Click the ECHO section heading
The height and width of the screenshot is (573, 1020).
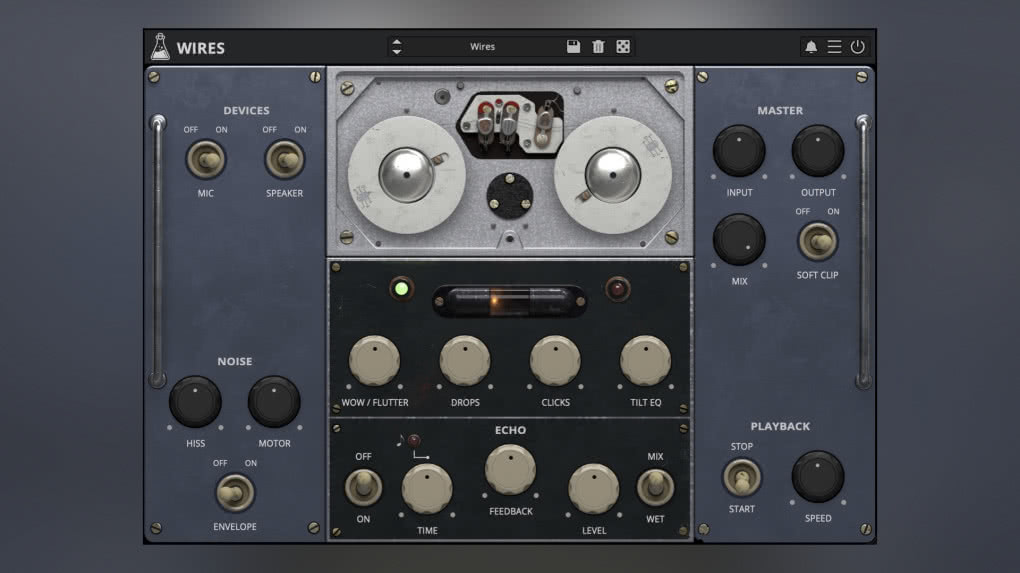(x=510, y=430)
